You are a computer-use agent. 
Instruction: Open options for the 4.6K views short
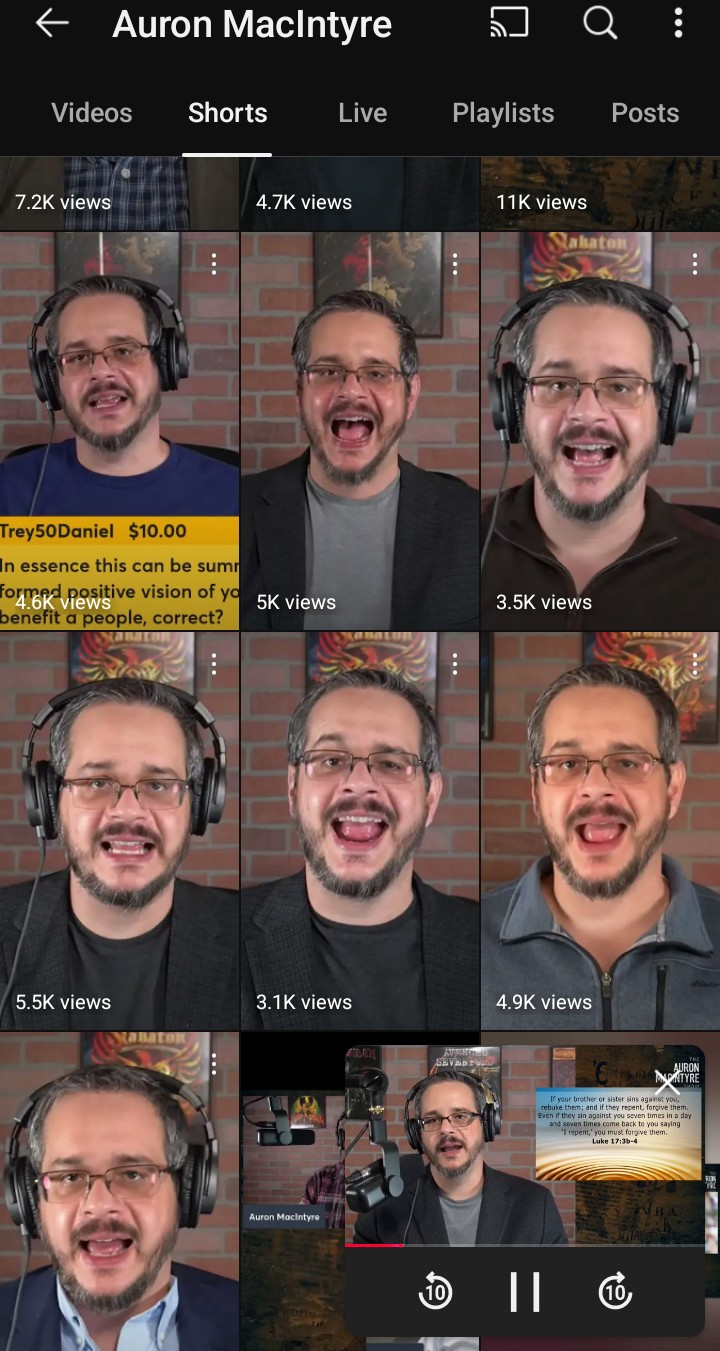(214, 264)
